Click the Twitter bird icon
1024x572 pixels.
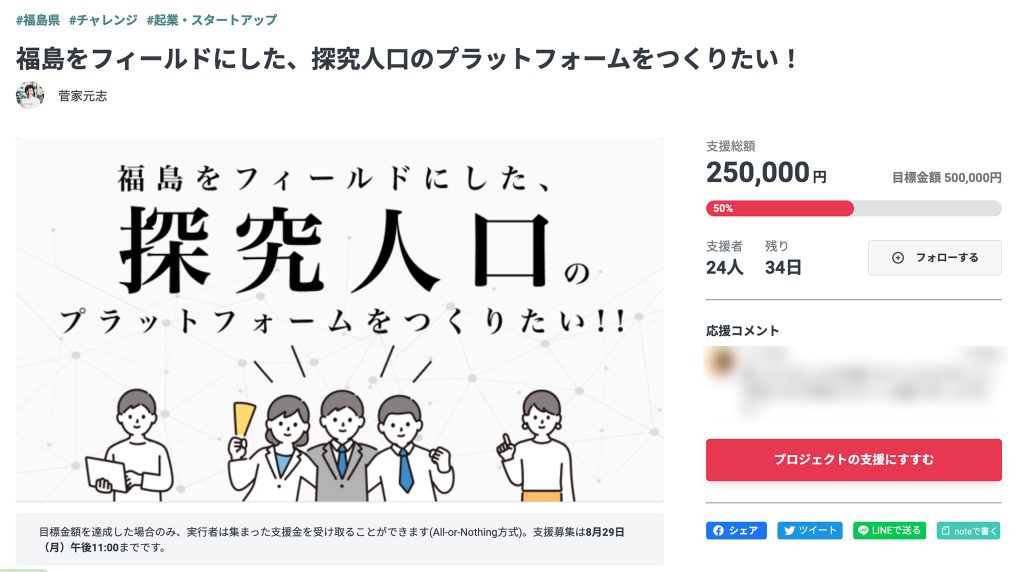pos(790,531)
